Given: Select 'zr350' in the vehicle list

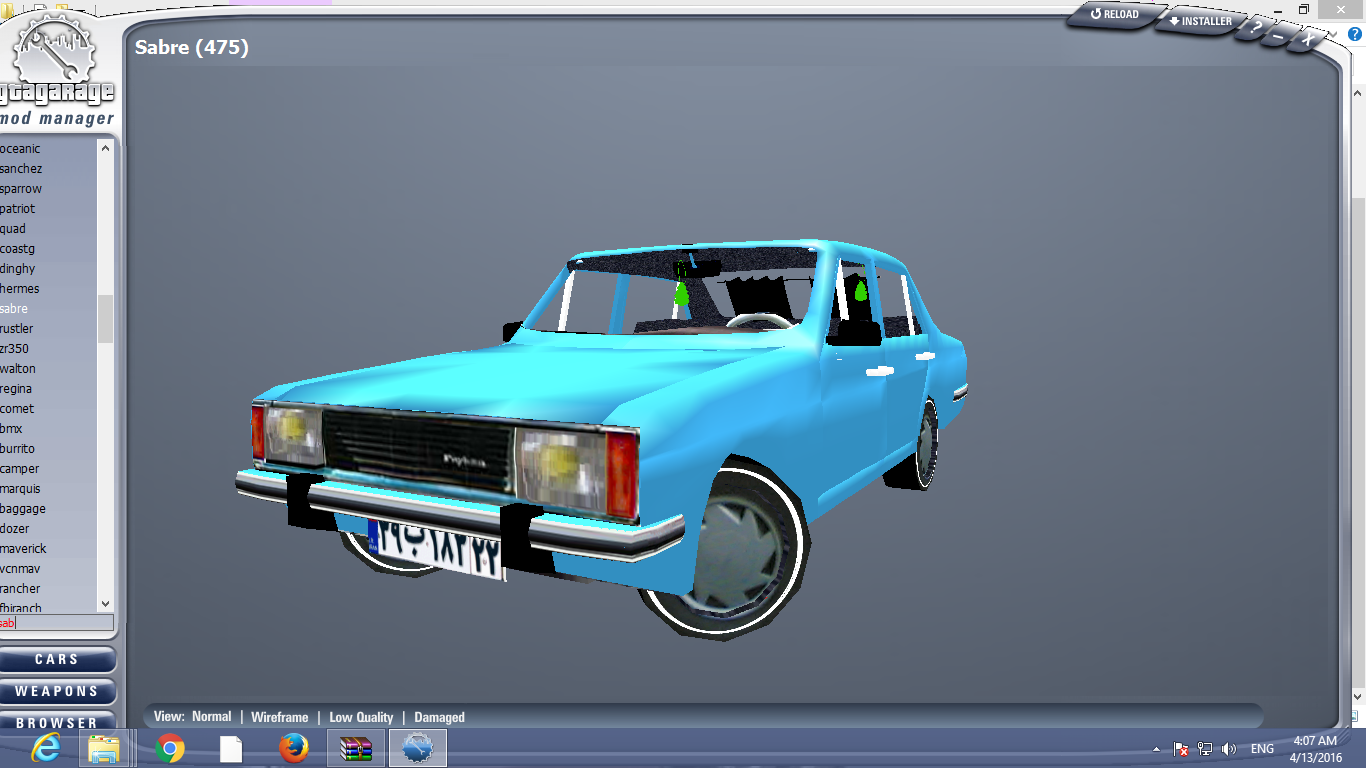Looking at the screenshot, I should tap(15, 349).
